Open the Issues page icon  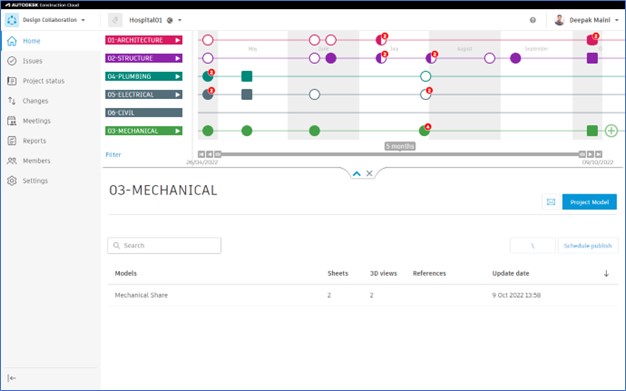click(12, 61)
